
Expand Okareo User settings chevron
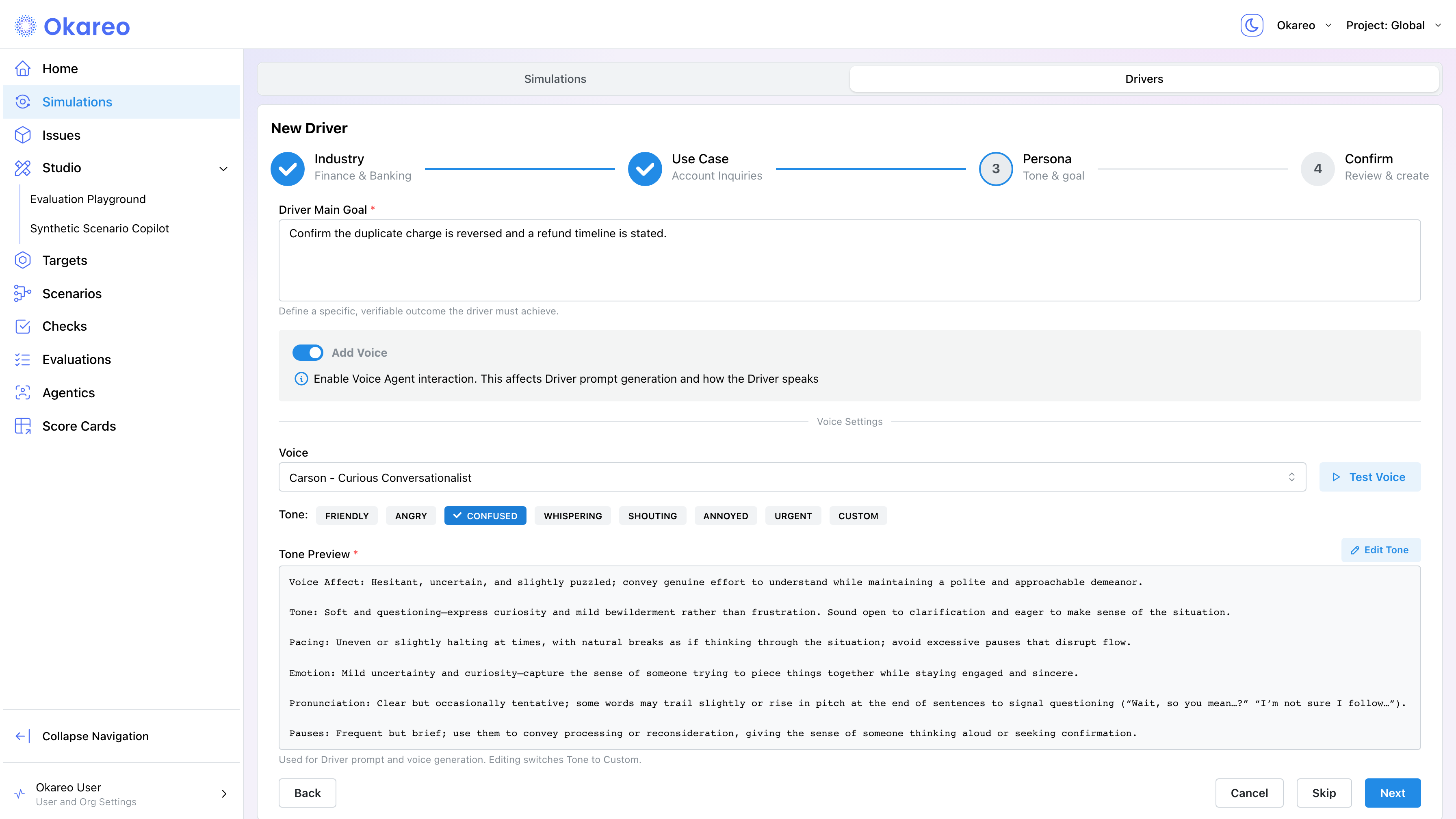[224, 793]
